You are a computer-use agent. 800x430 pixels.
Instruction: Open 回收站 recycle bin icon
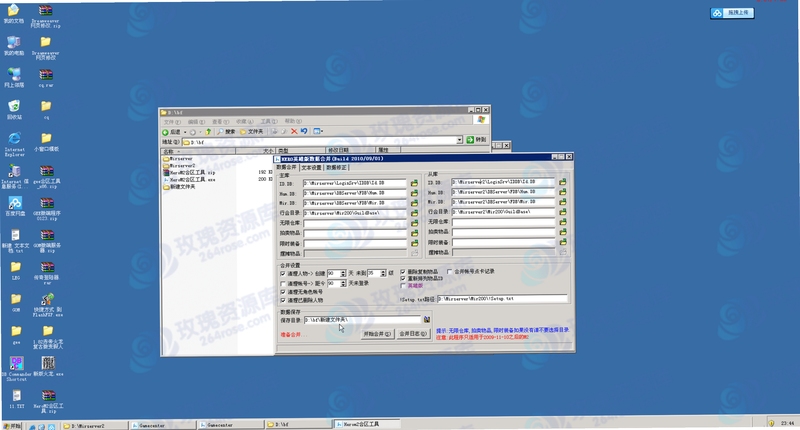point(14,109)
